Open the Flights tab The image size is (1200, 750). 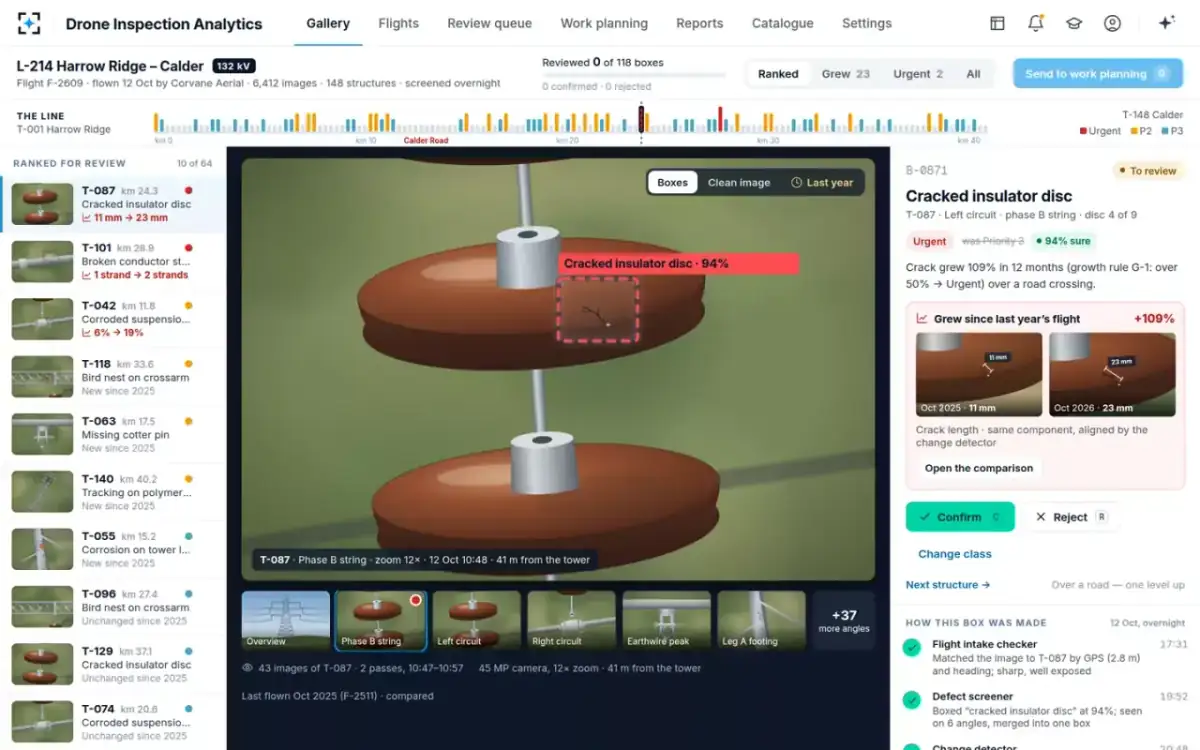coord(399,23)
